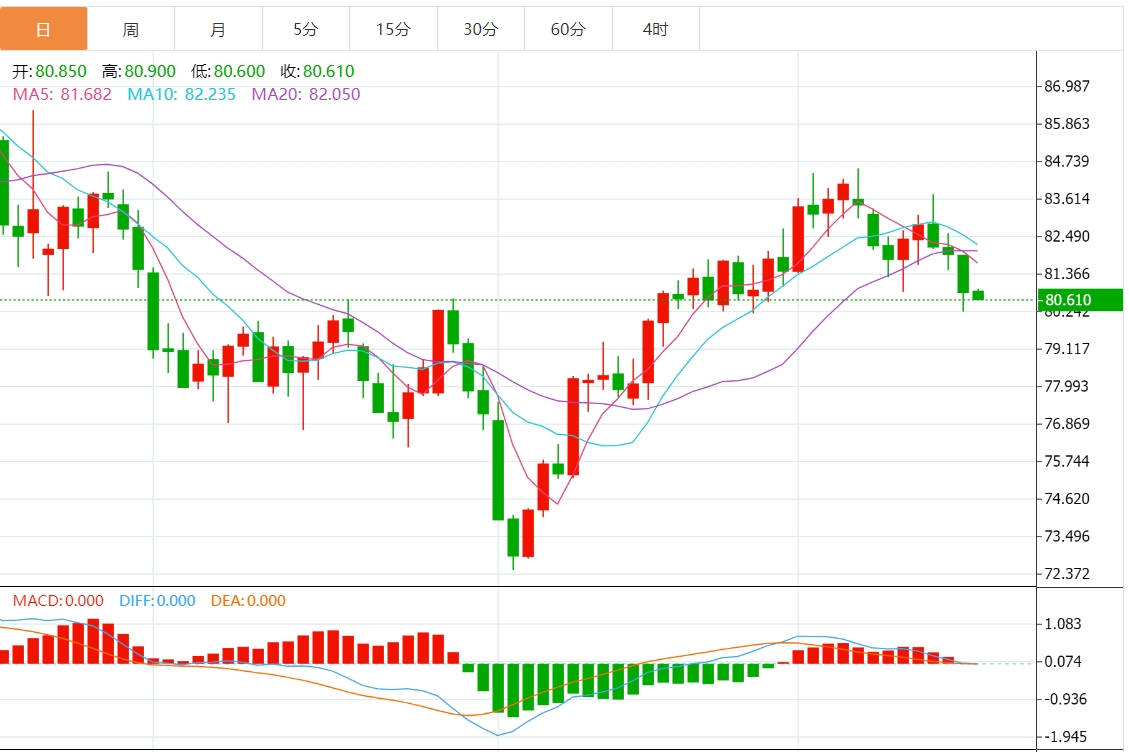Viewport: 1129px width, 752px height.
Task: Select the MA20: 82.050 indicator label
Action: point(306,94)
